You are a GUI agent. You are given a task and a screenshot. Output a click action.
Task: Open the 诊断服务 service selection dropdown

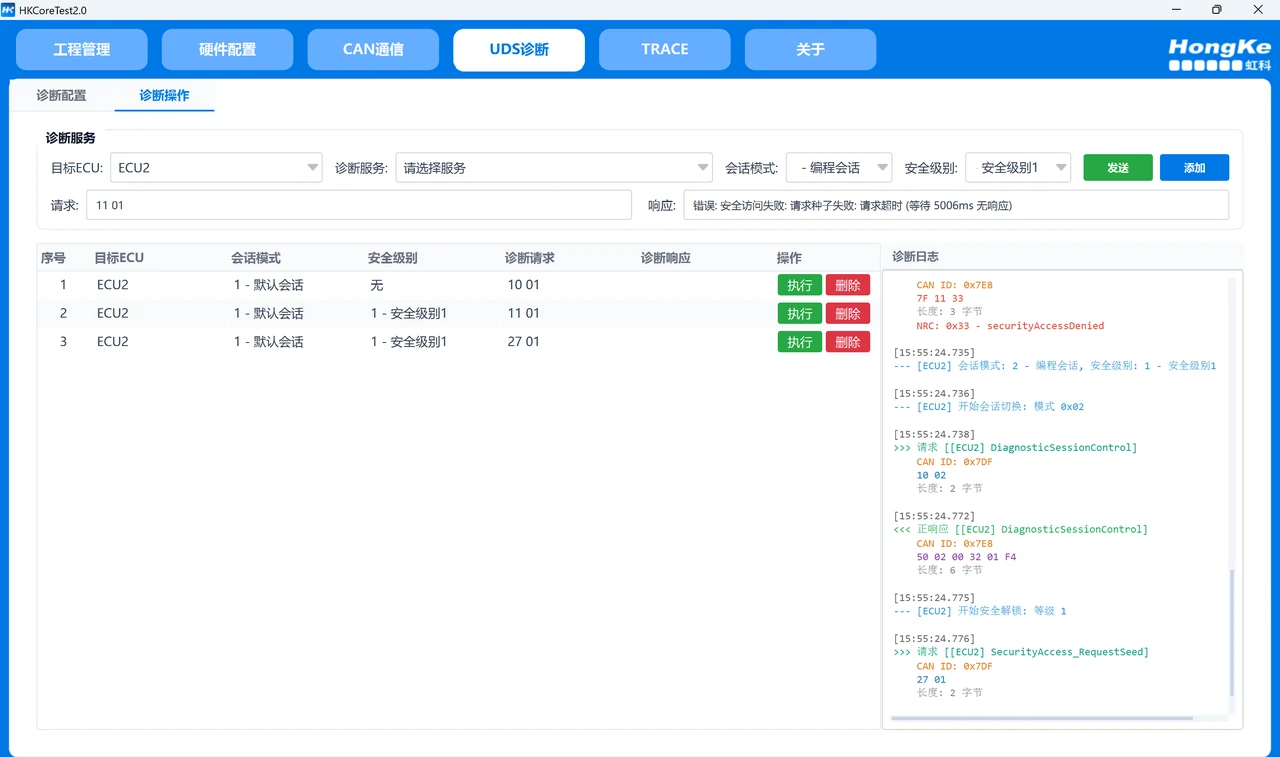(x=553, y=168)
